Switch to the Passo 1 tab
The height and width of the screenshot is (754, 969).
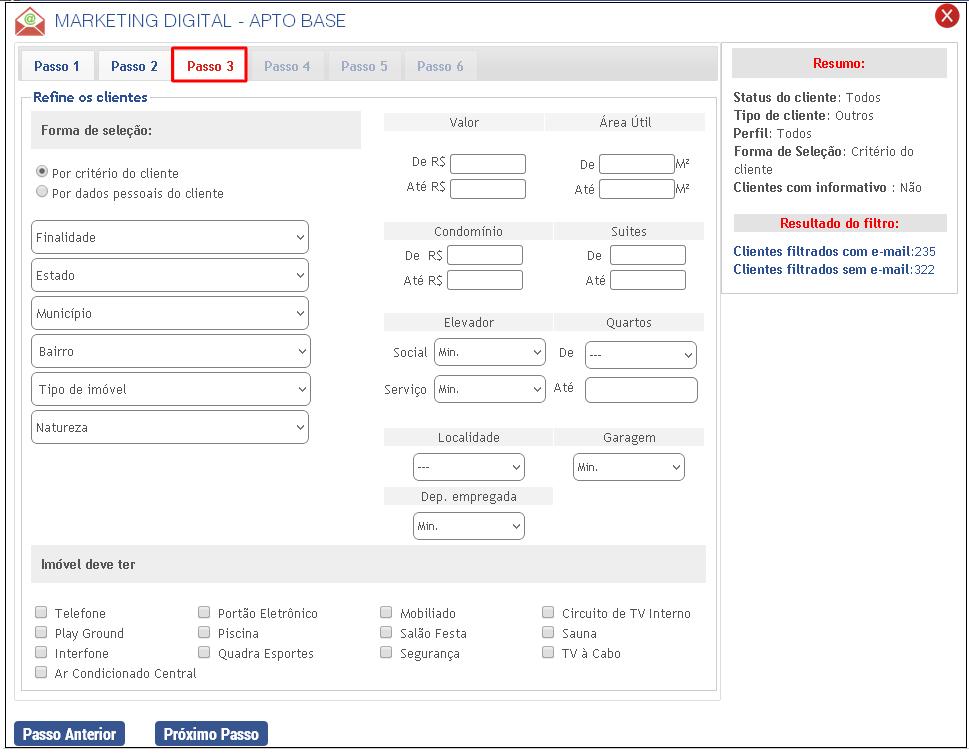click(x=57, y=67)
